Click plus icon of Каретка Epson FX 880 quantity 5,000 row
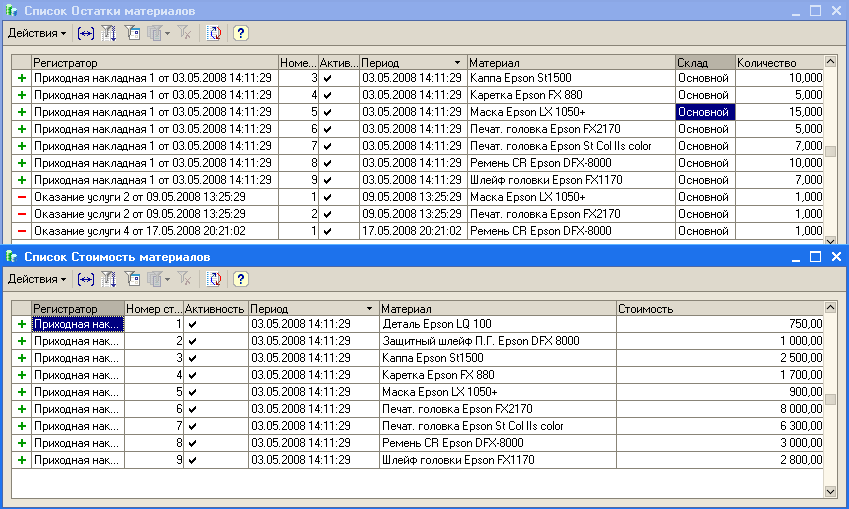This screenshot has width=849, height=509. (22, 95)
